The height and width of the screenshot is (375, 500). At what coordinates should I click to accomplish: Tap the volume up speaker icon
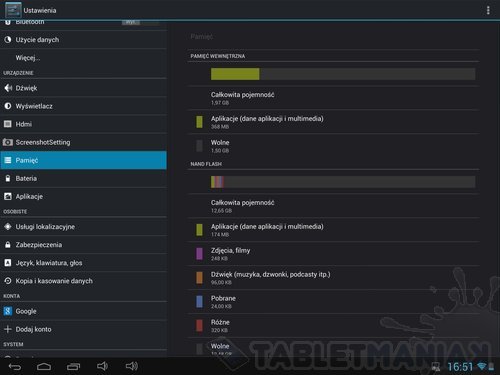[x=132, y=366]
